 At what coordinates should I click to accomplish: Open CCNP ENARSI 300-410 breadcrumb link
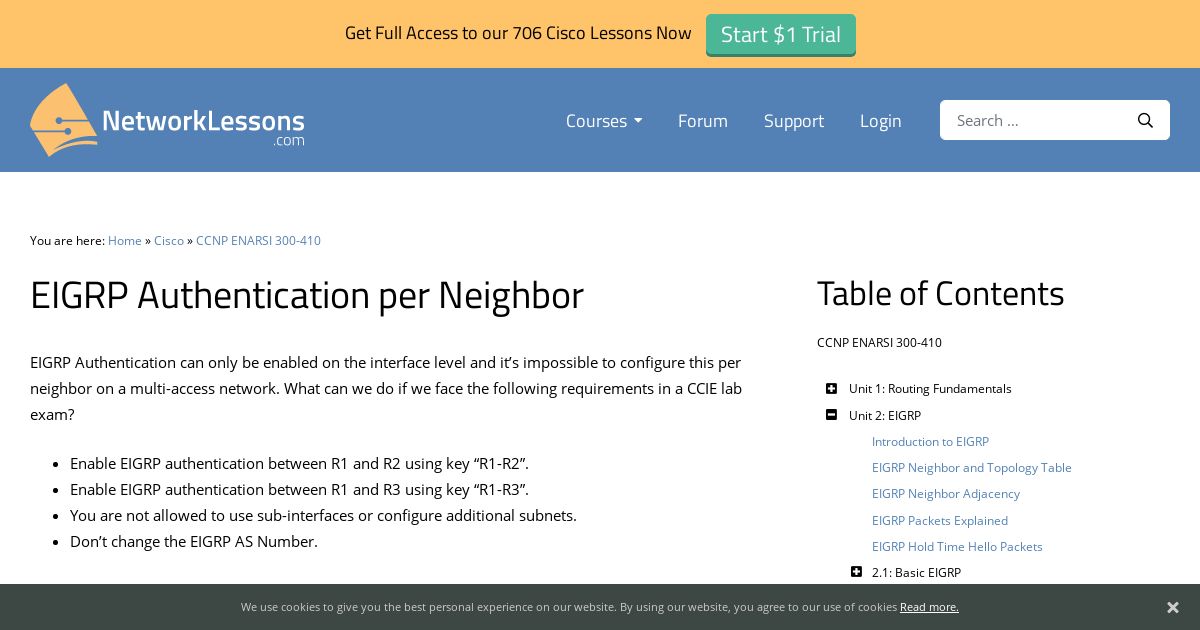click(x=258, y=240)
